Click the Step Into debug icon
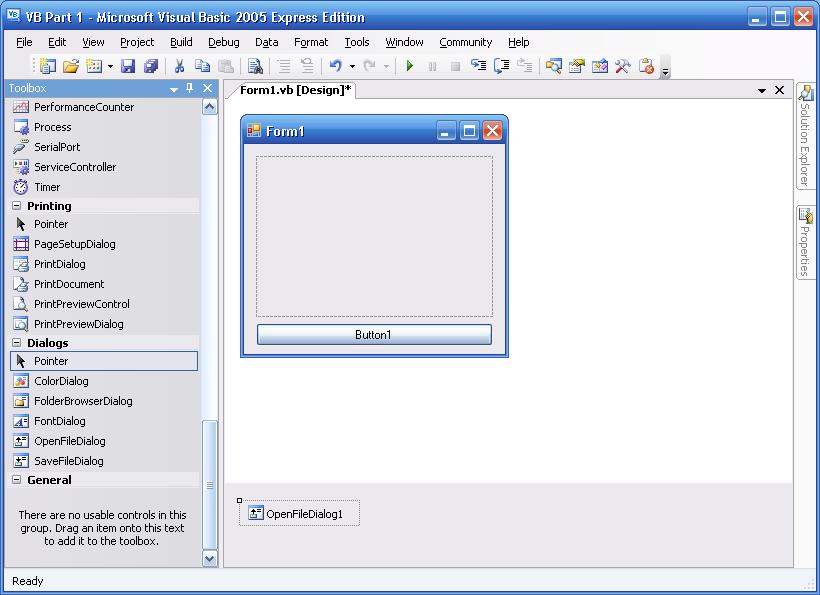820x595 pixels. click(480, 66)
